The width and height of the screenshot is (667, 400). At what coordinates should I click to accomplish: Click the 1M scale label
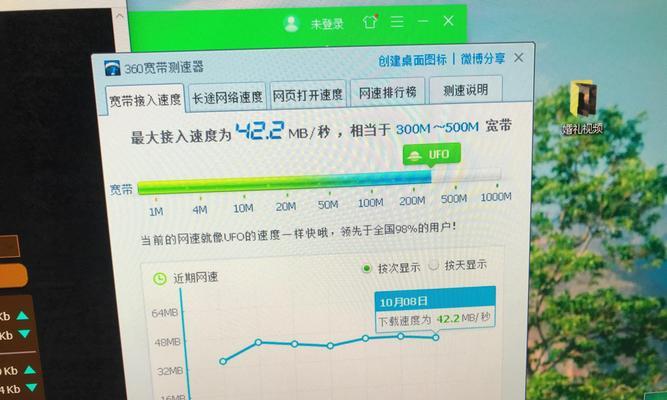click(x=156, y=211)
